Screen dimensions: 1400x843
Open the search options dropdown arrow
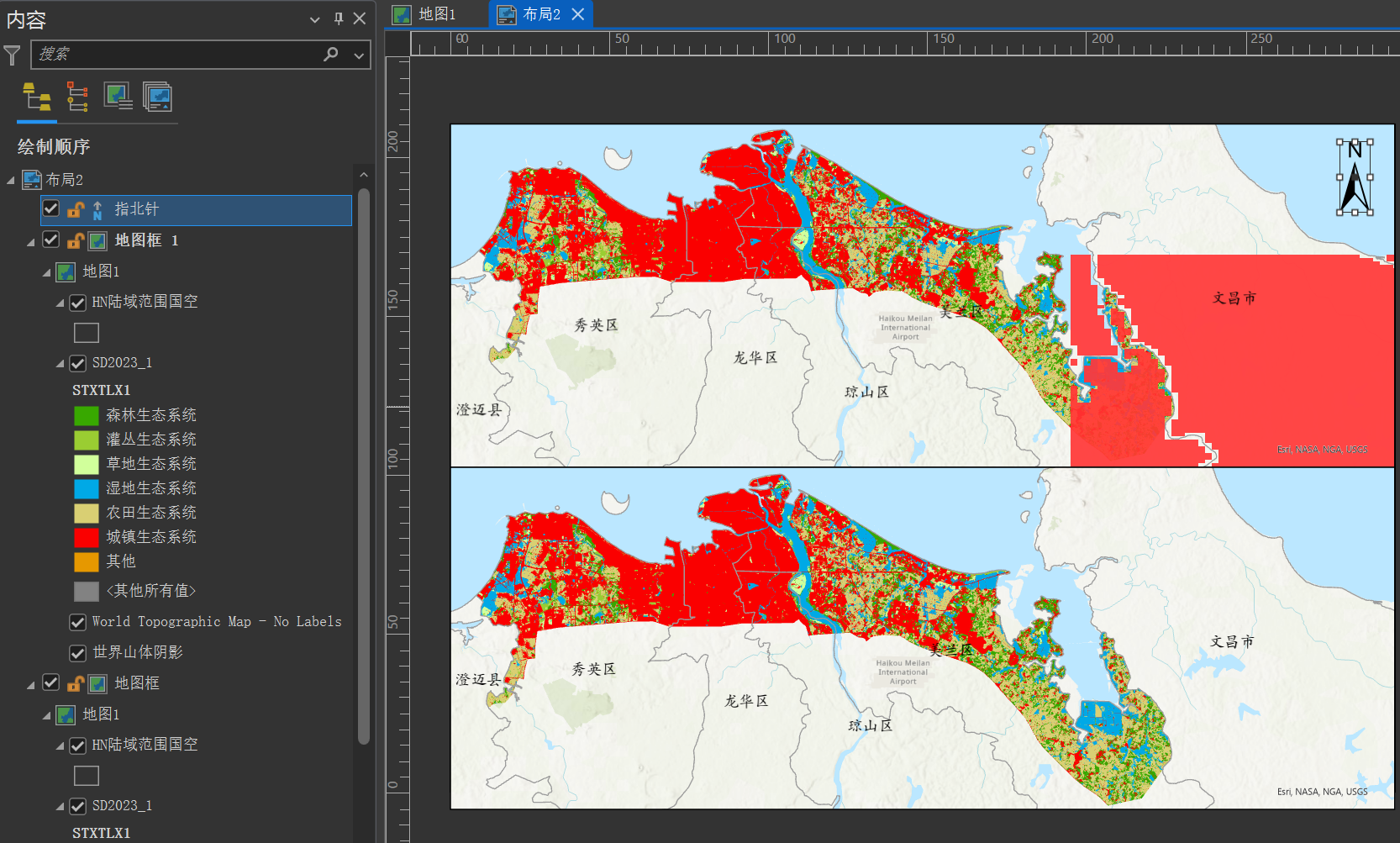[359, 55]
